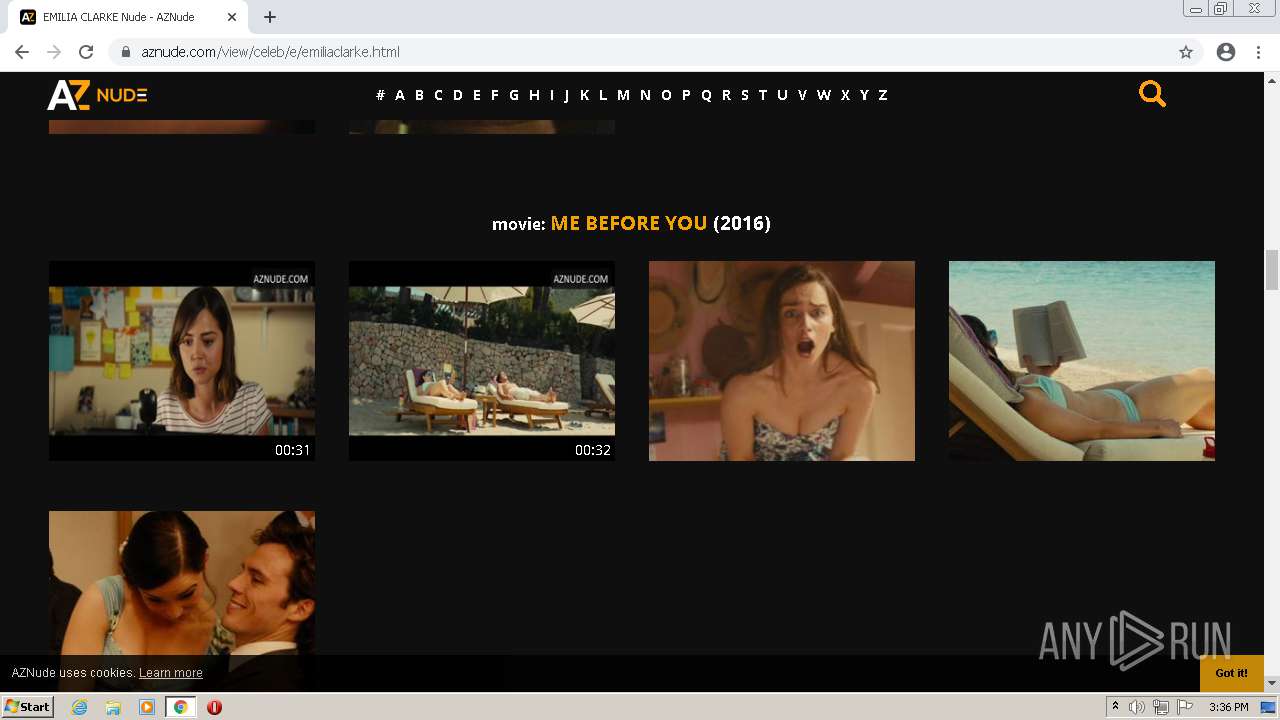The width and height of the screenshot is (1280, 720).
Task: Click the AZNude site logo
Action: point(97,95)
